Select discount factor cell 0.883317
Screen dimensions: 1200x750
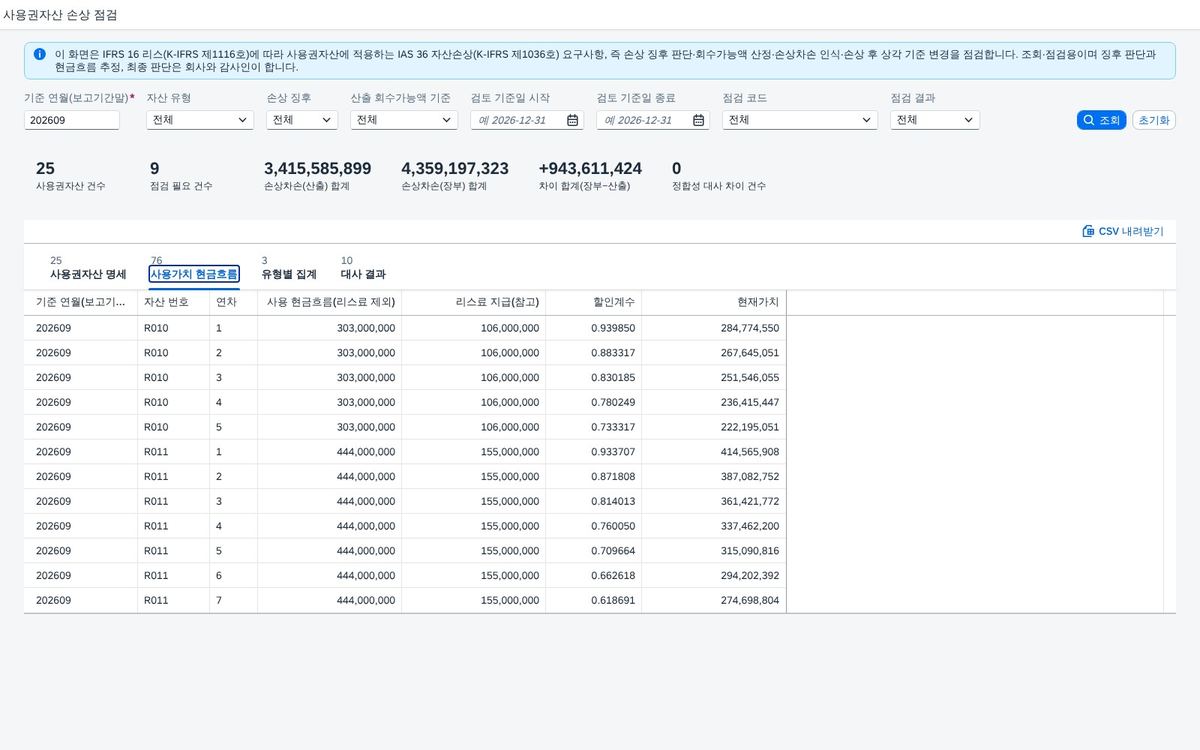tap(612, 353)
